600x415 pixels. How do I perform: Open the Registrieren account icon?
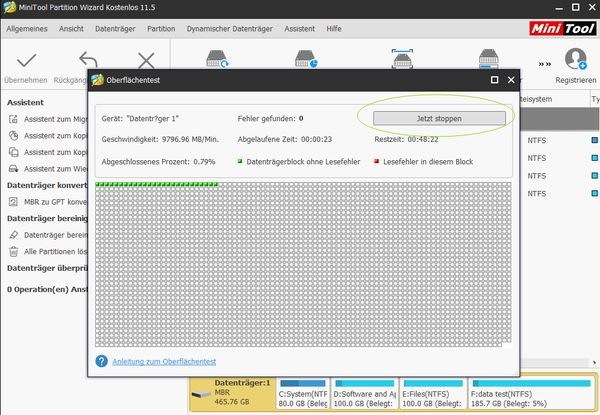[575, 58]
